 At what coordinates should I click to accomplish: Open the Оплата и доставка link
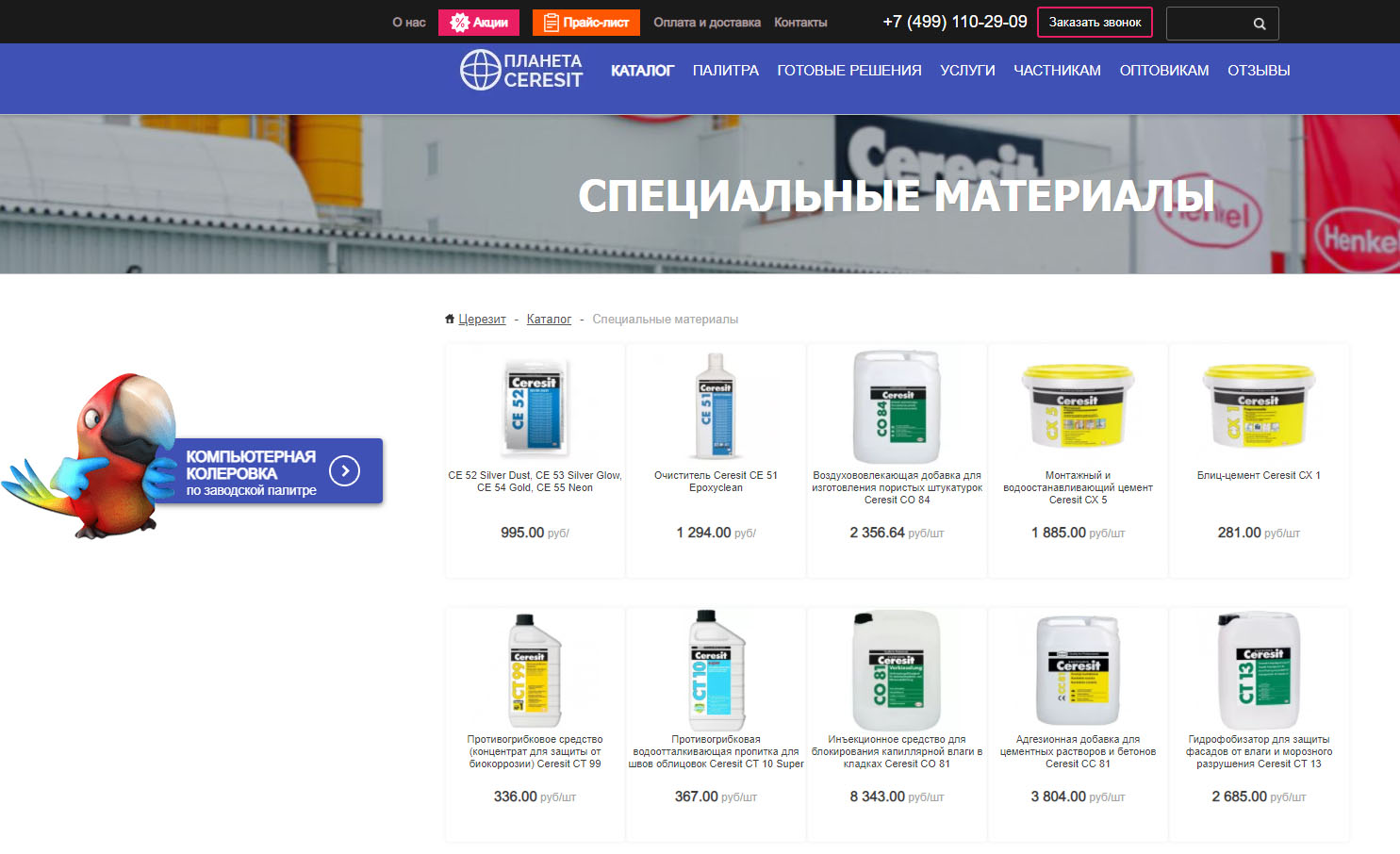tap(706, 23)
